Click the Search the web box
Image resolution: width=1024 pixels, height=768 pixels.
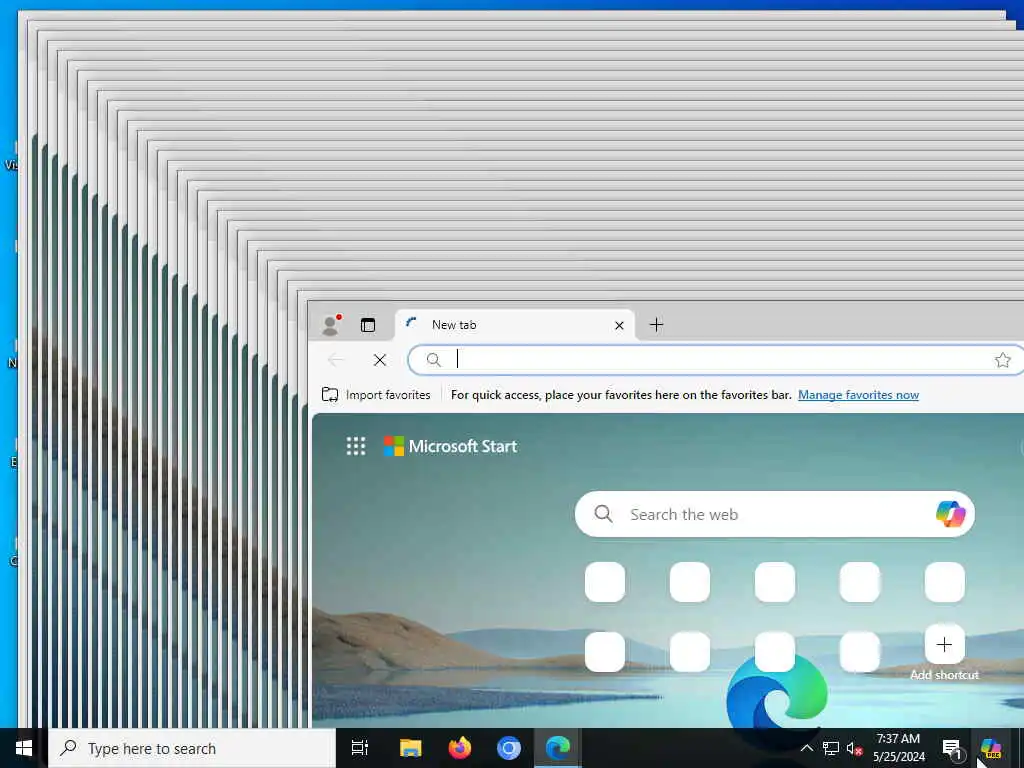(x=775, y=514)
